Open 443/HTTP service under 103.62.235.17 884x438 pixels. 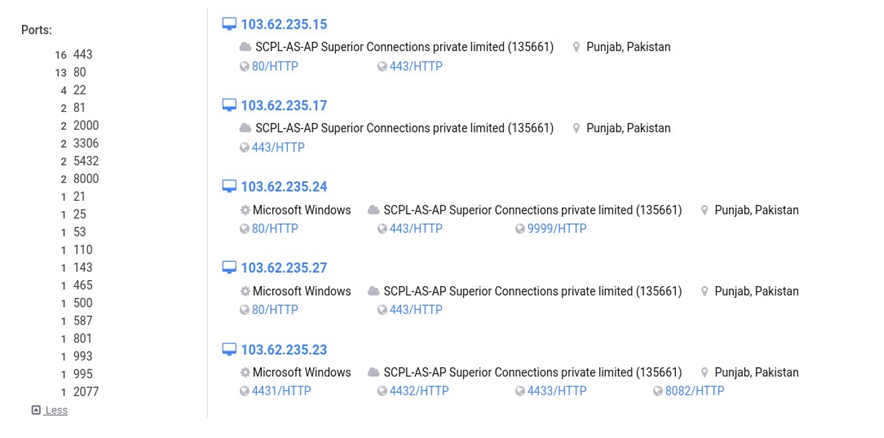coord(279,148)
